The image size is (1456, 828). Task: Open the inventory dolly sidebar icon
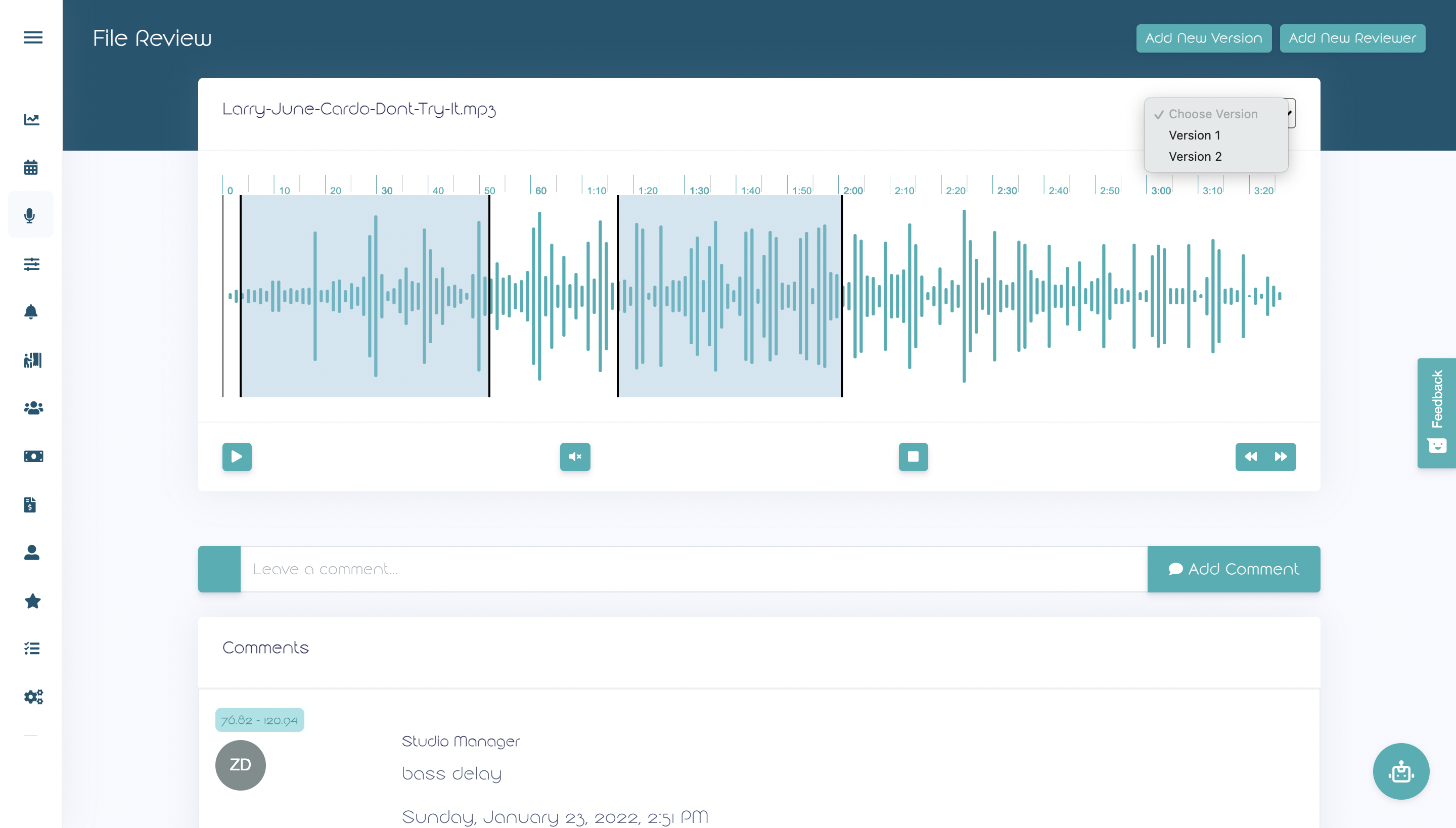pos(33,360)
